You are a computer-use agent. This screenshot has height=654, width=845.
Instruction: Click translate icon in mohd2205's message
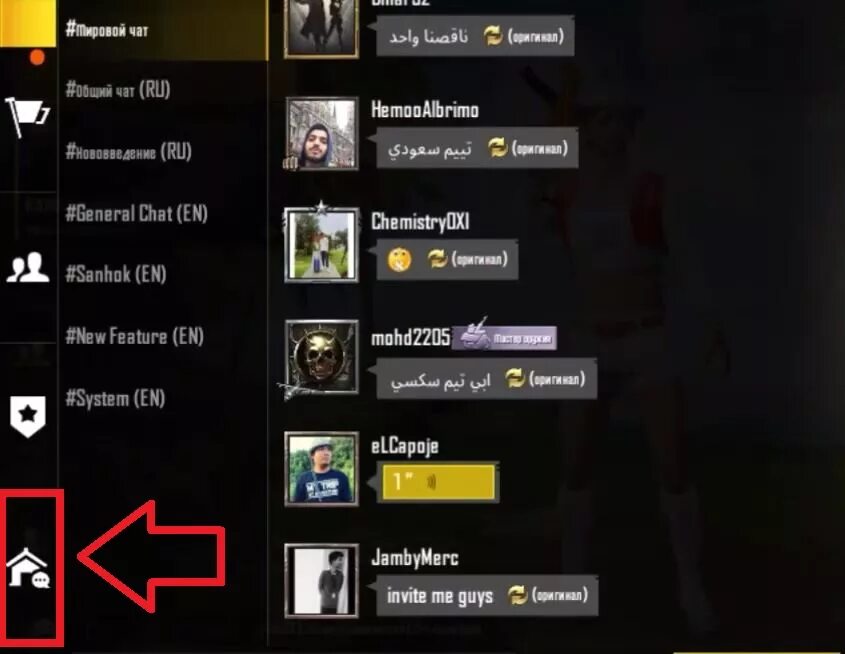(515, 379)
